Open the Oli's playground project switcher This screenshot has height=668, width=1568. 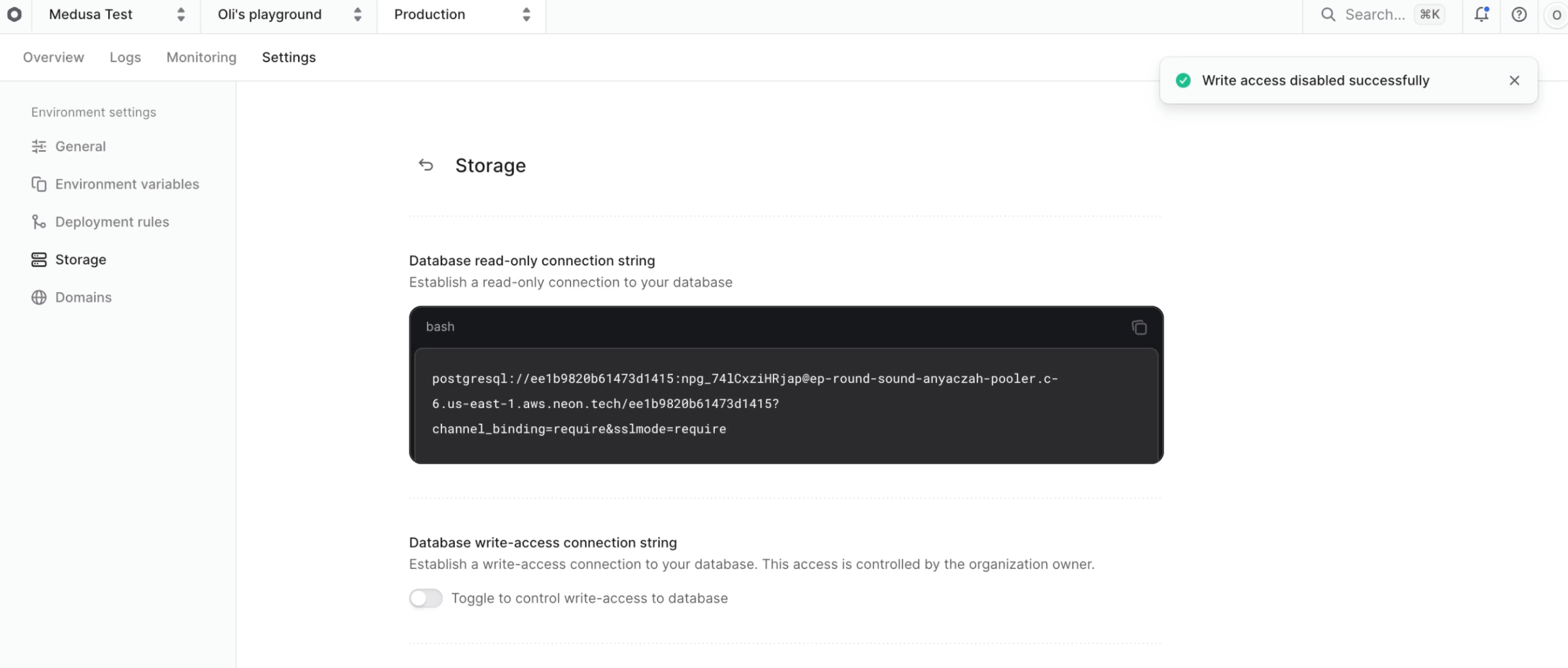point(289,15)
